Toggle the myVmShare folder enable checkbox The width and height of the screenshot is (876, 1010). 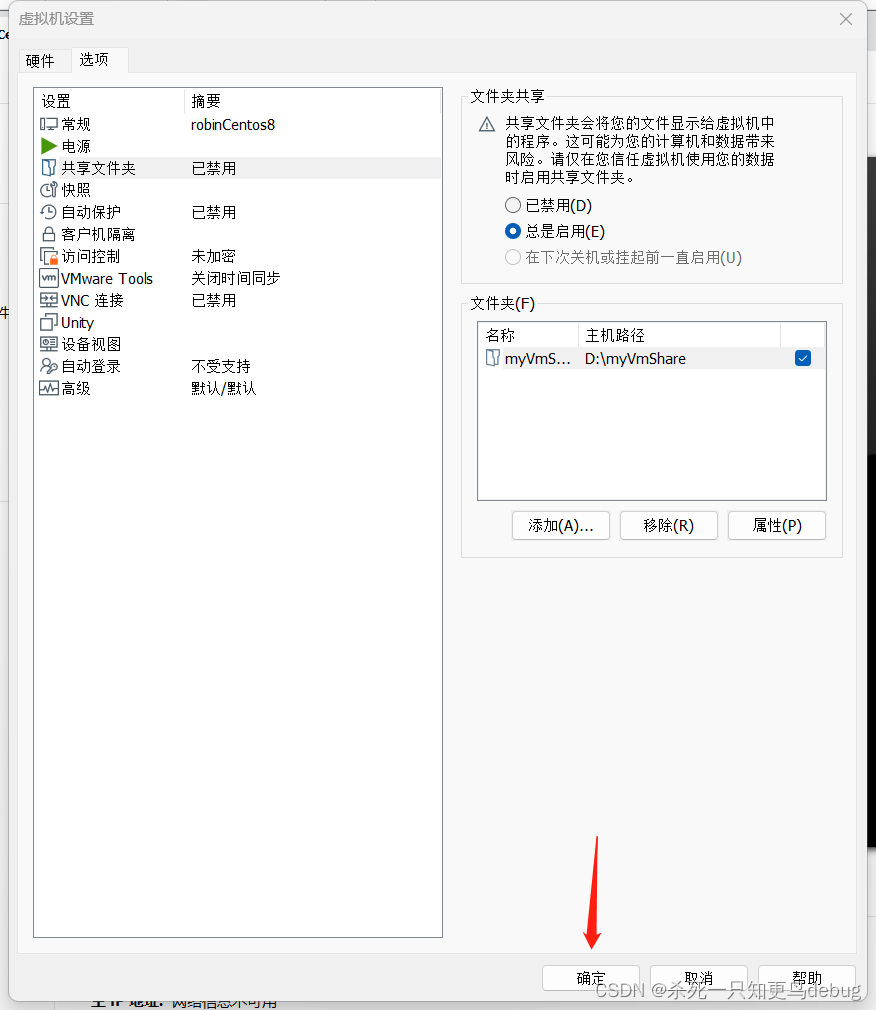[803, 358]
